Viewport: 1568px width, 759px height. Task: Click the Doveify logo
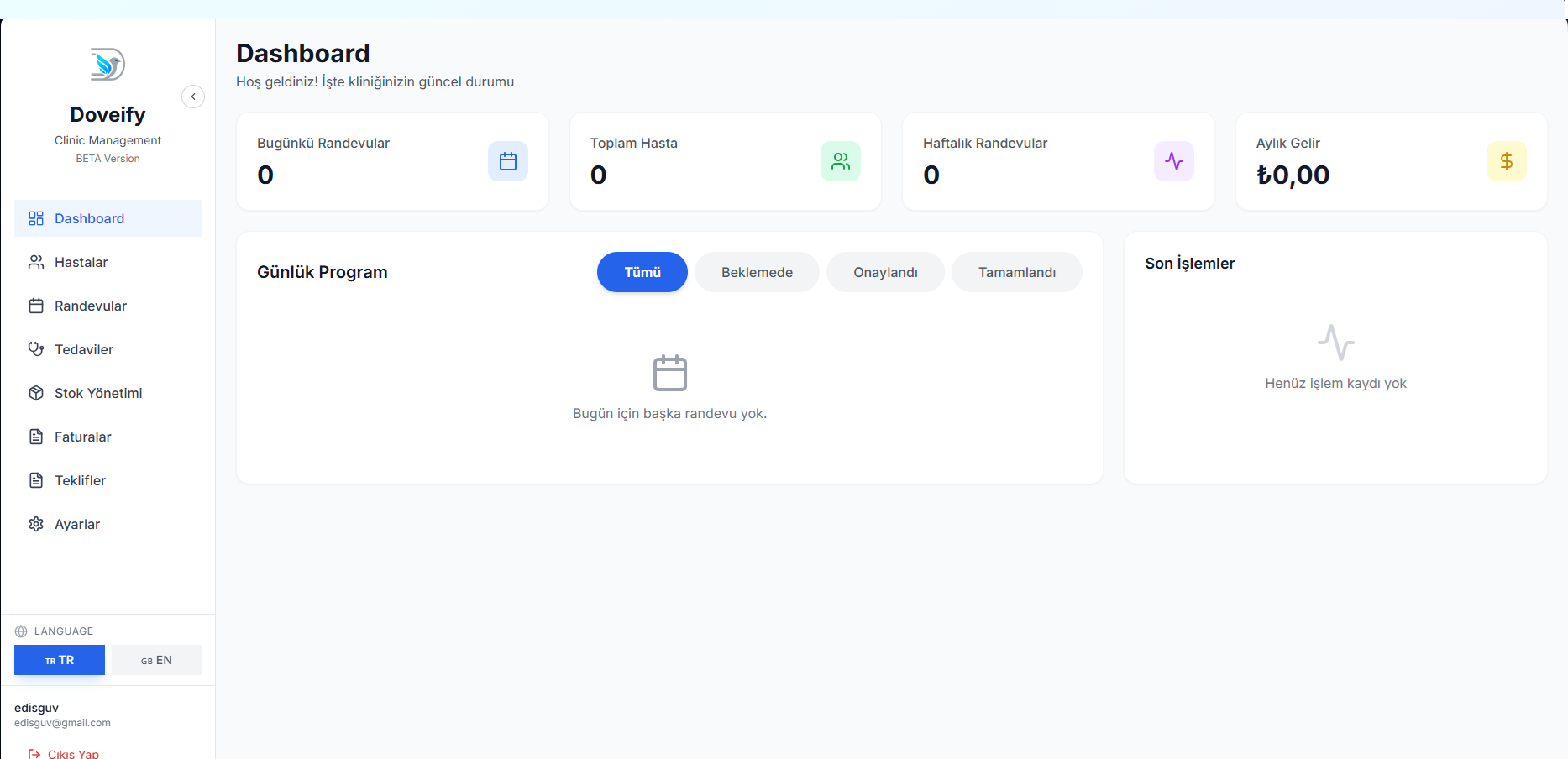(x=107, y=64)
